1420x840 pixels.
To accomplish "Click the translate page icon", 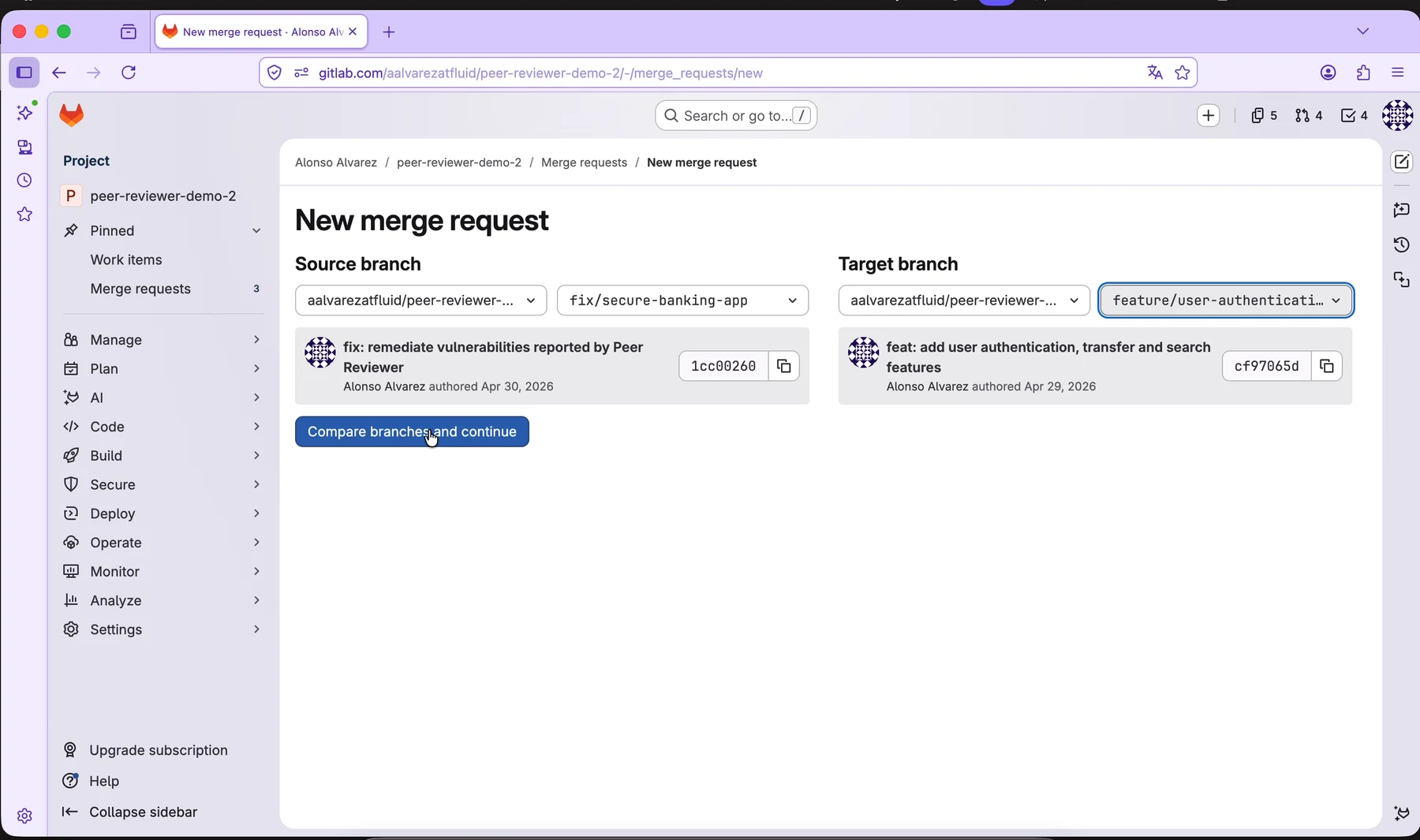I will tap(1155, 73).
